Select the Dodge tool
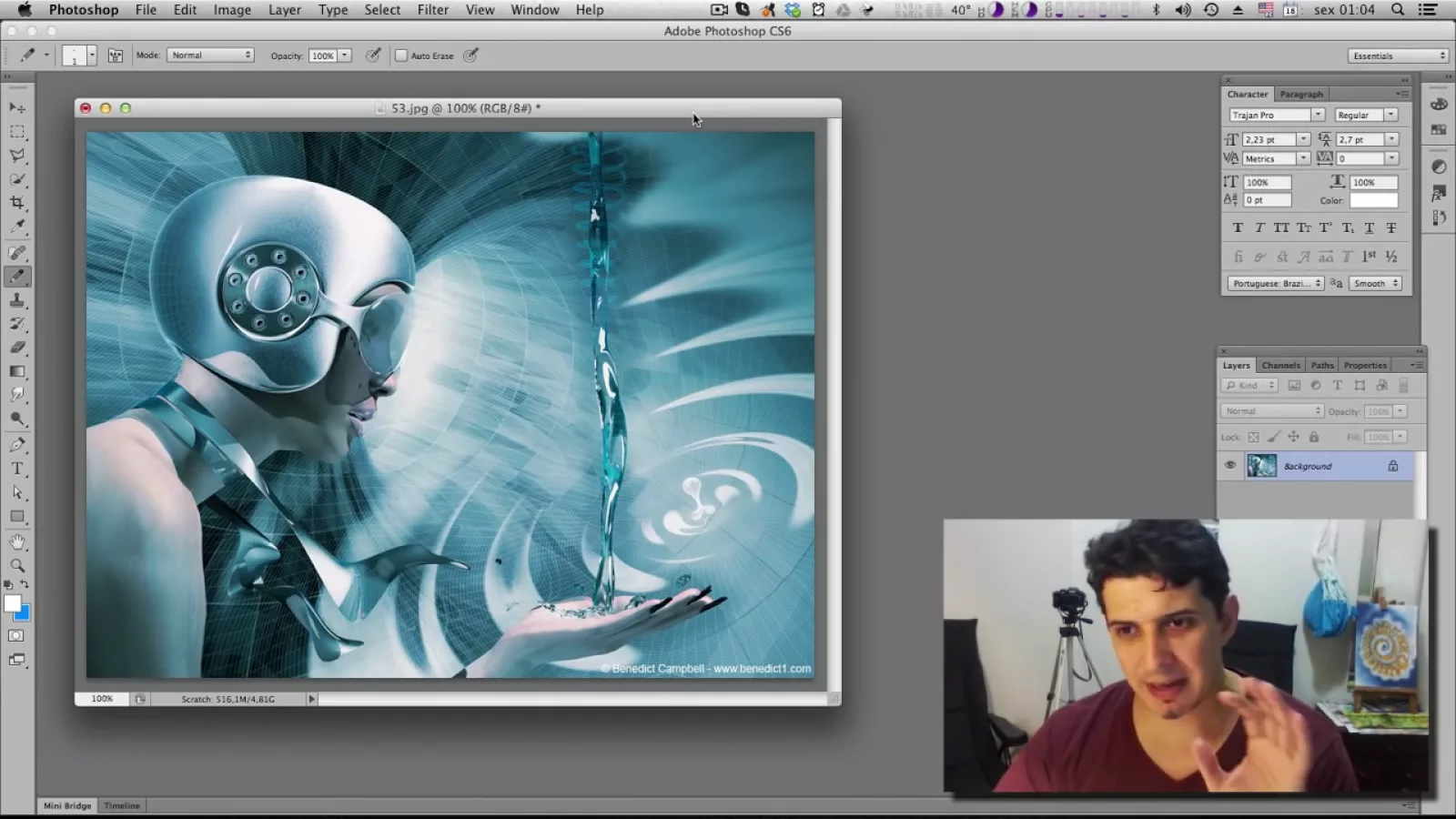 tap(17, 419)
